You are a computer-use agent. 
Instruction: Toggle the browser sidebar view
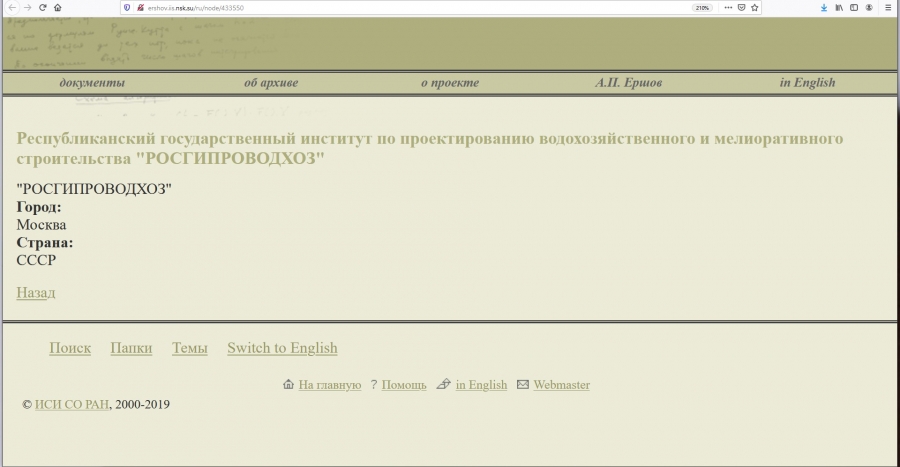(854, 7)
